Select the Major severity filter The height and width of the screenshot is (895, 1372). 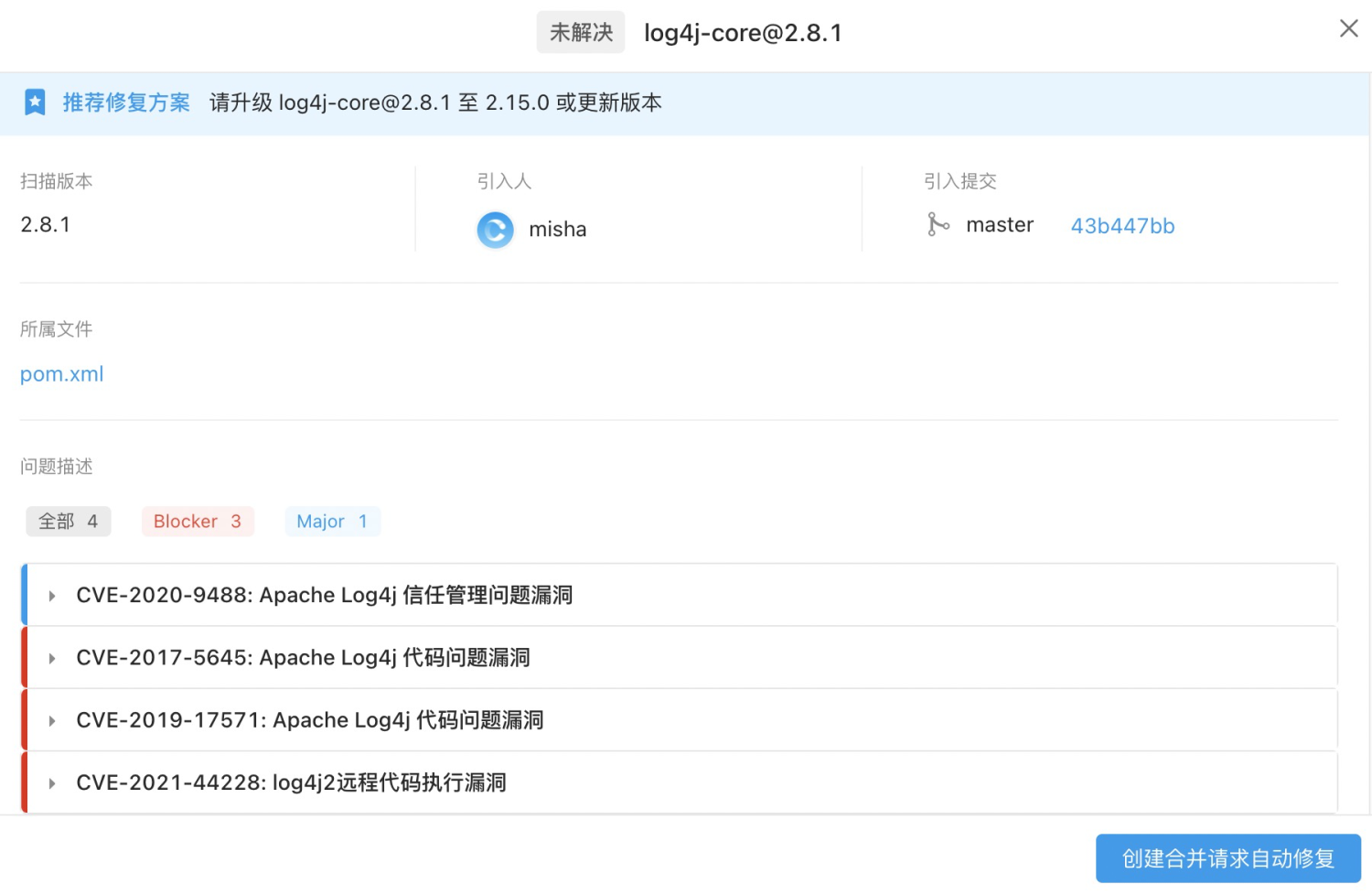(332, 521)
